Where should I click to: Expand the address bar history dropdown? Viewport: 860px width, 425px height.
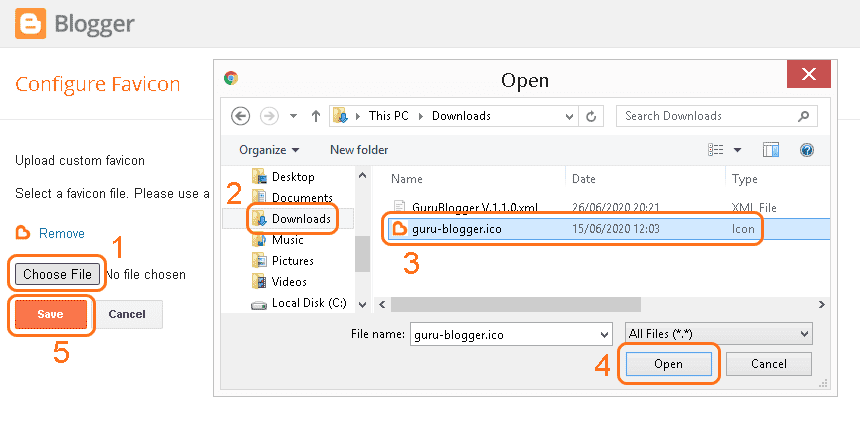coord(569,116)
